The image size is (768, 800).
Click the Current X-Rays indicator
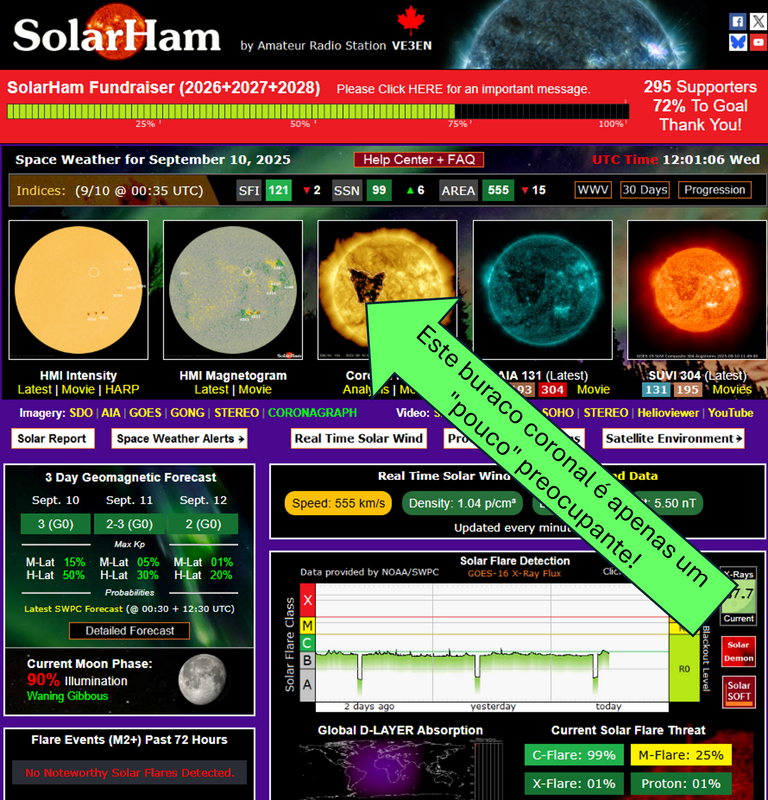coord(738,596)
